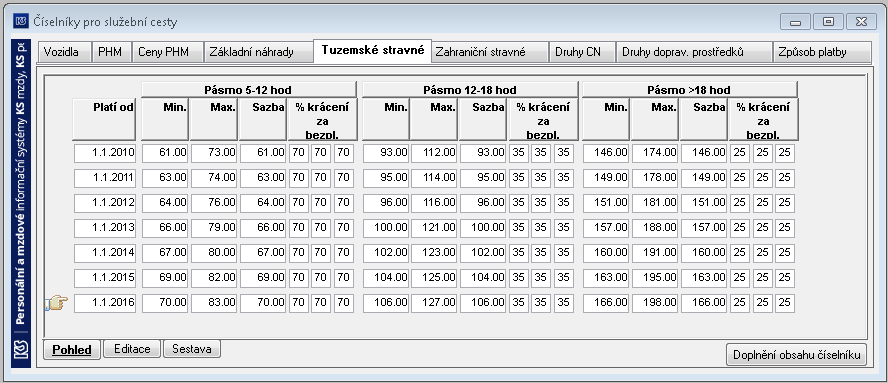The width and height of the screenshot is (888, 383).
Task: Click the 123.00 Max. cell for 2014
Action: coord(434,253)
